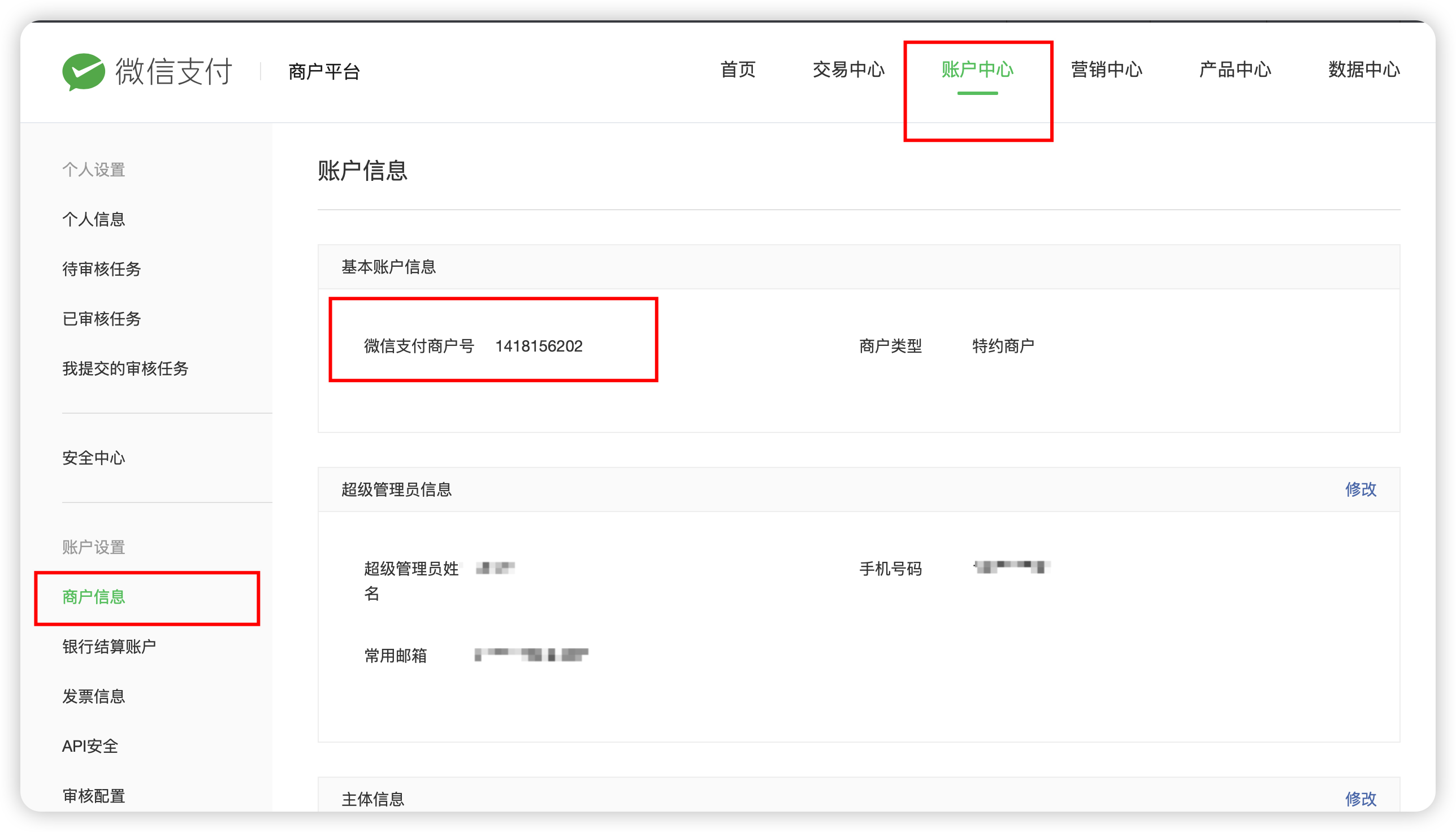This screenshot has width=1456, height=832.
Task: Click the WeChat Pay logo icon
Action: pos(84,71)
